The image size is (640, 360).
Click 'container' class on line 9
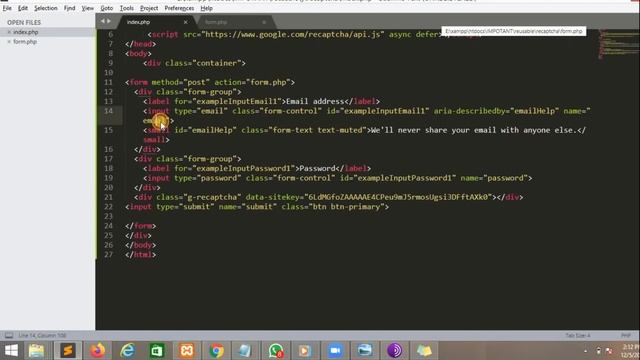[217, 63]
